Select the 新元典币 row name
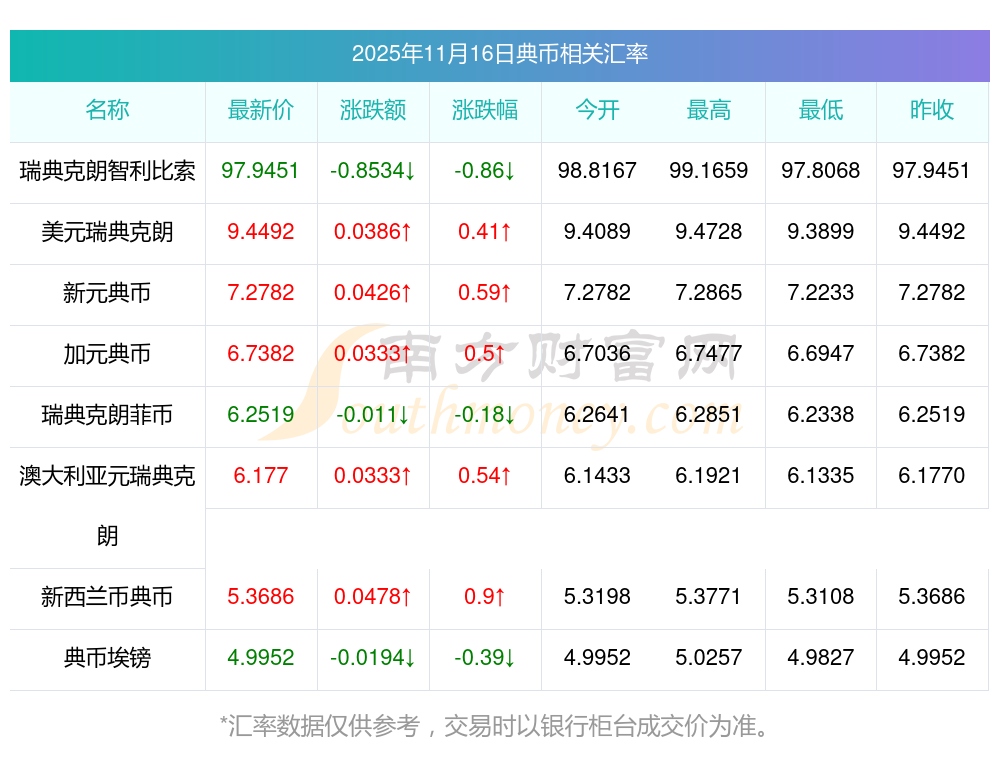This screenshot has height=757, width=1000. tap(107, 293)
